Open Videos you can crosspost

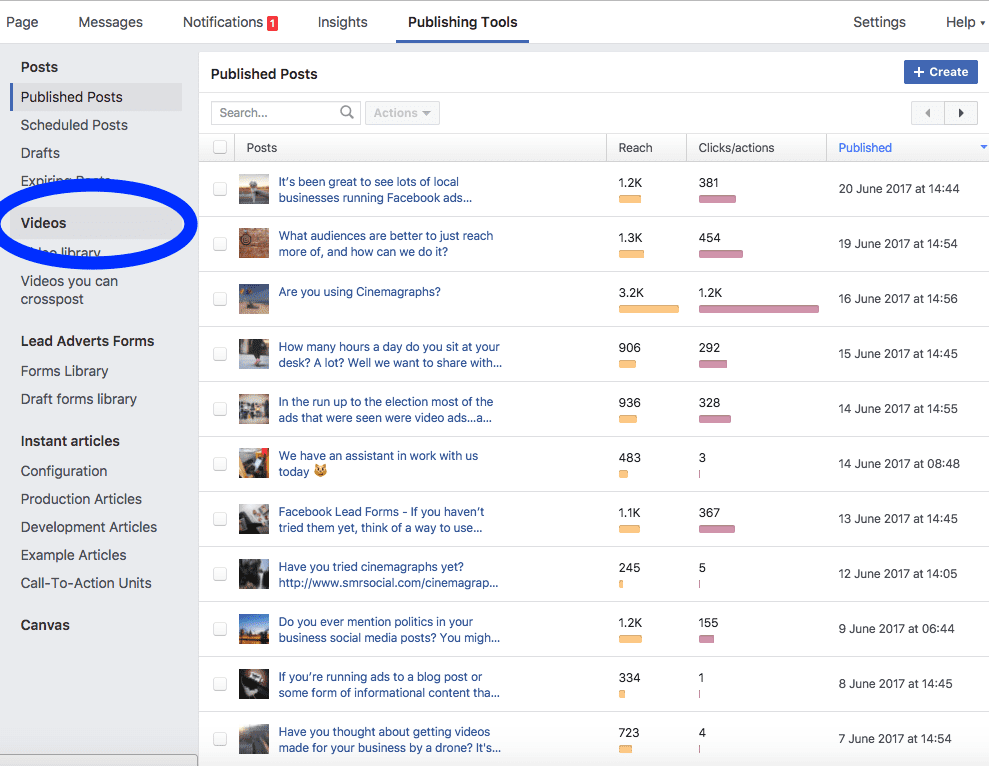[69, 290]
